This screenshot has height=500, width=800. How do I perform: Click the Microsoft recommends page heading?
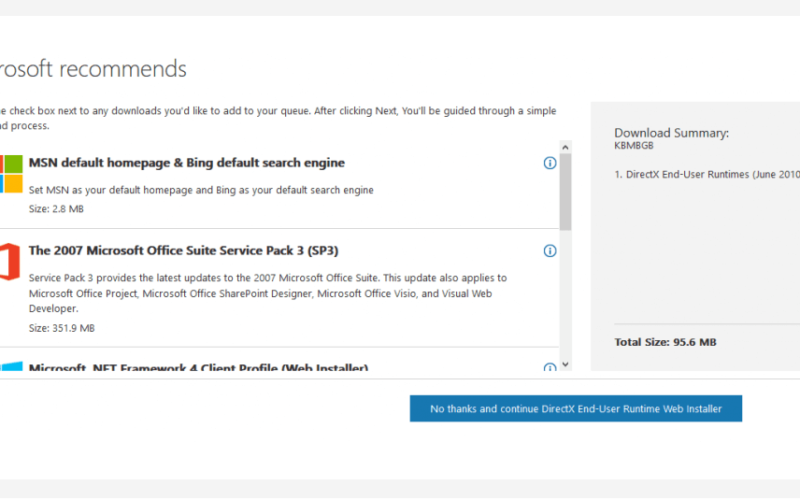click(93, 69)
